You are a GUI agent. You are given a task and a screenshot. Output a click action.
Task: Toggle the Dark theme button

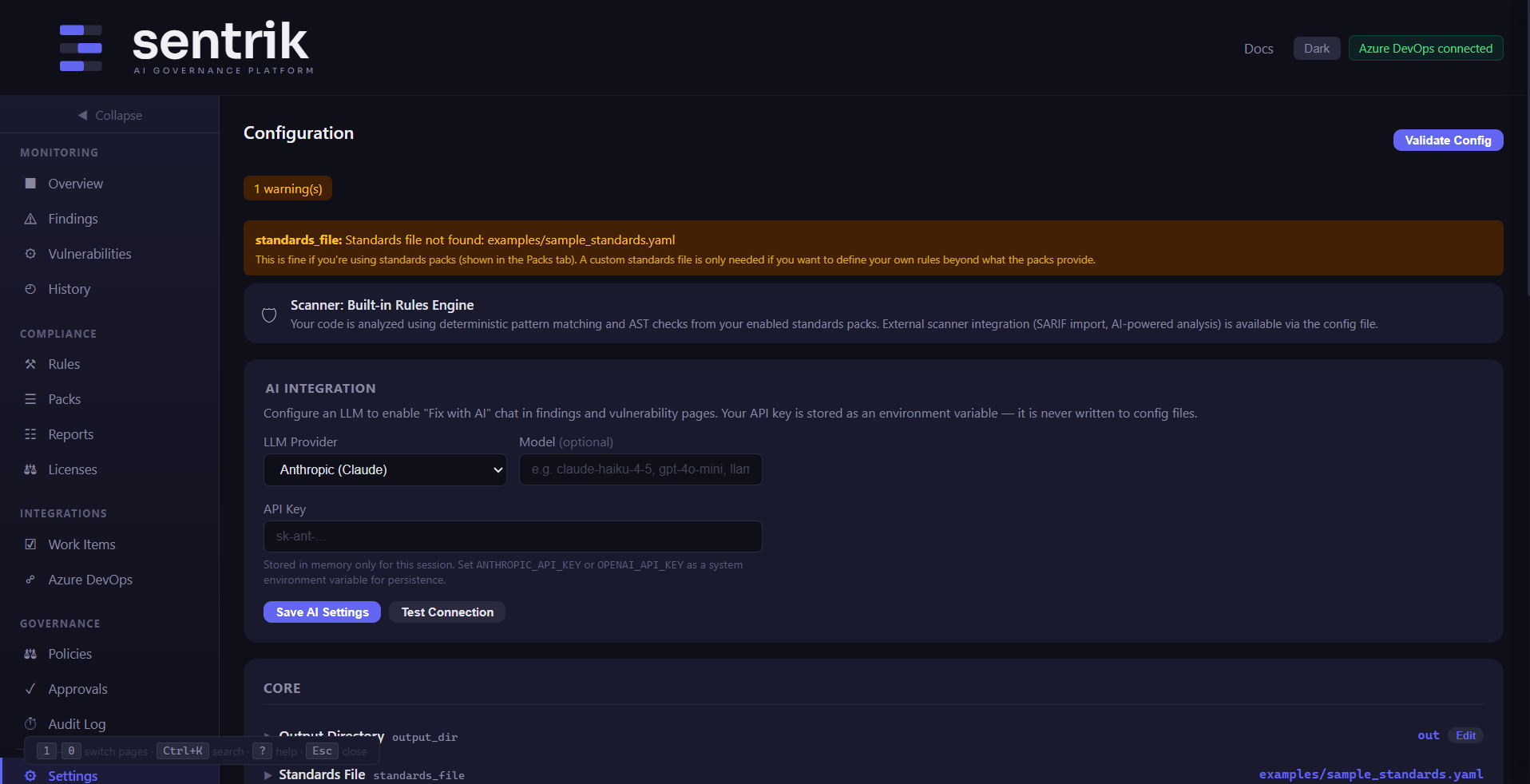[1317, 48]
